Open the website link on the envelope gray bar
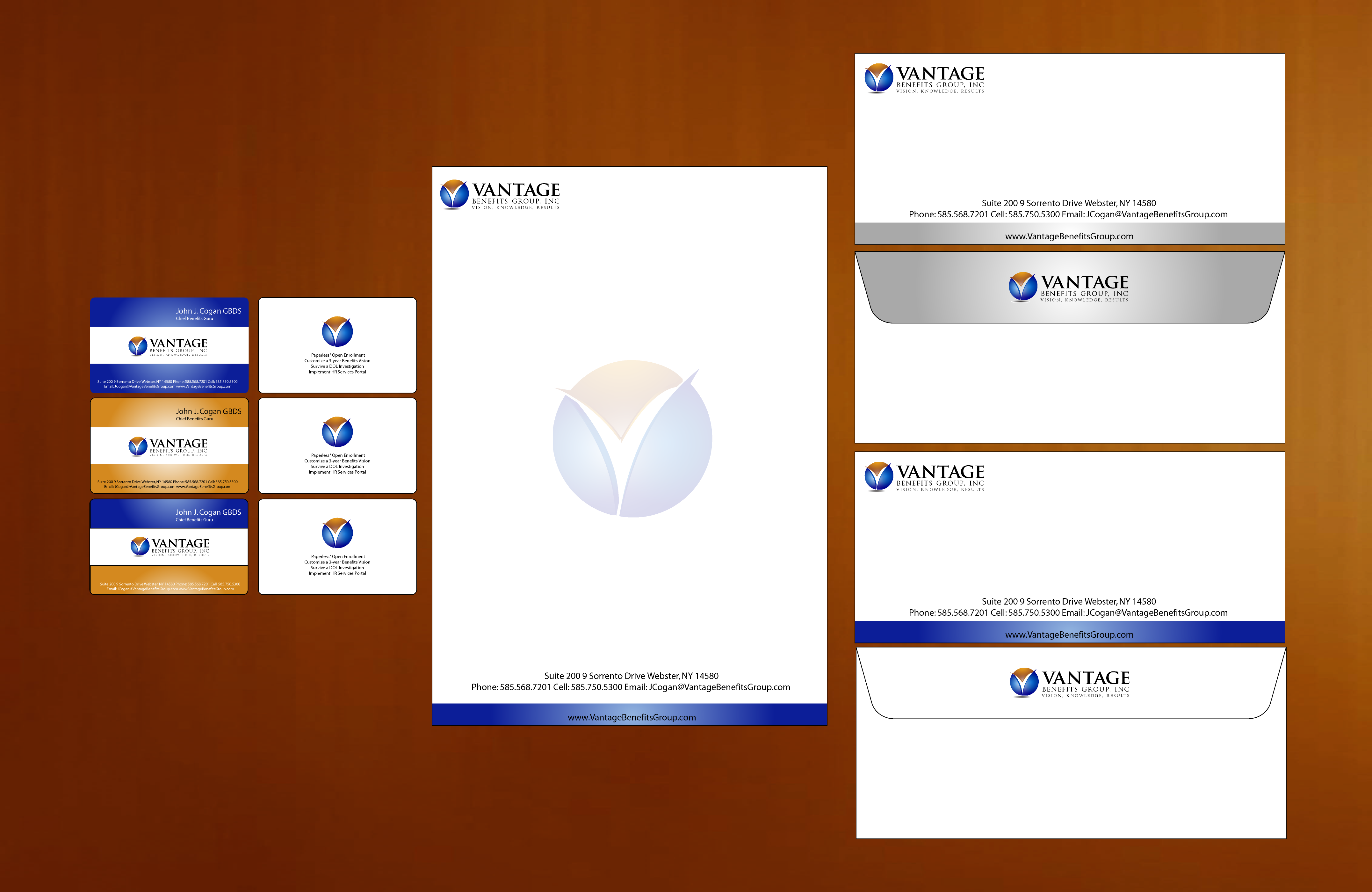The width and height of the screenshot is (1372, 892). click(x=1069, y=236)
